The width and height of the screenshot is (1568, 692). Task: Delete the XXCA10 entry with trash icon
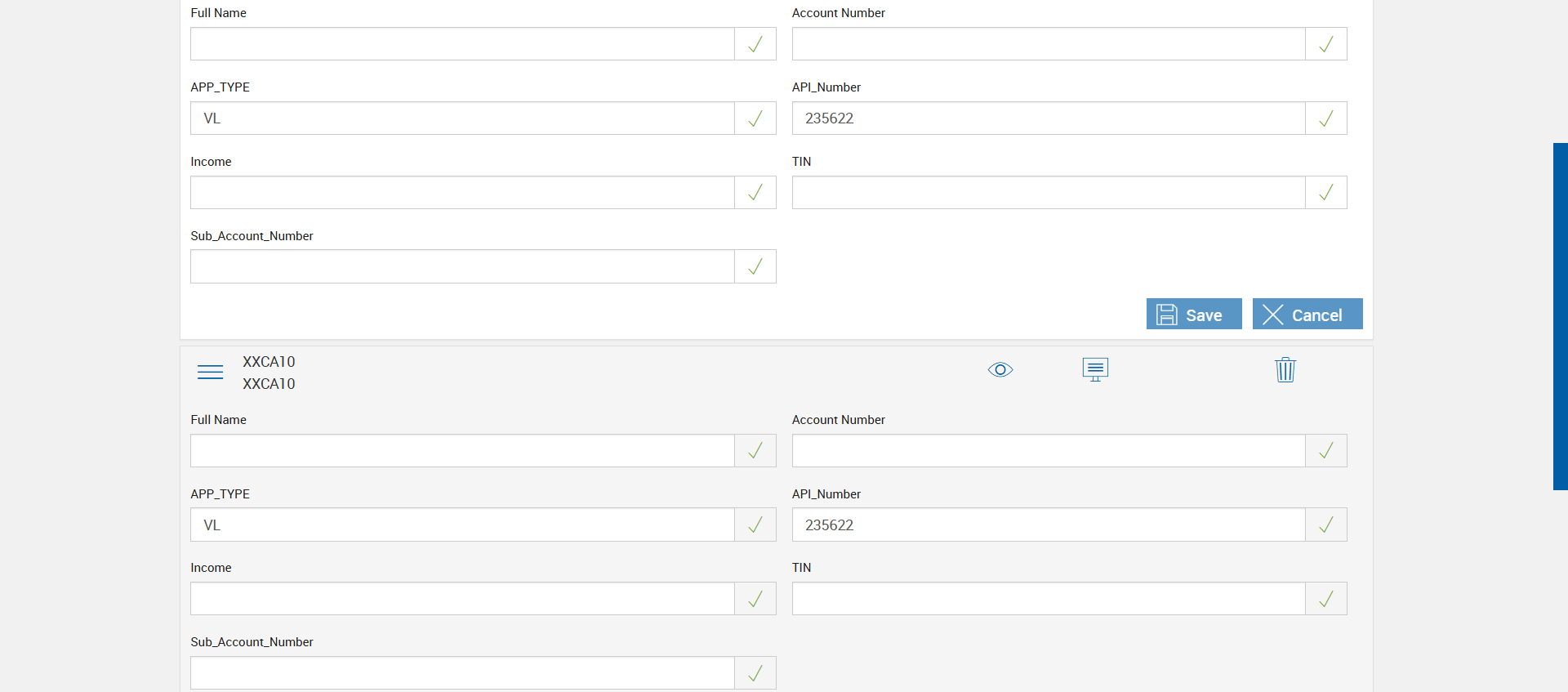point(1285,370)
